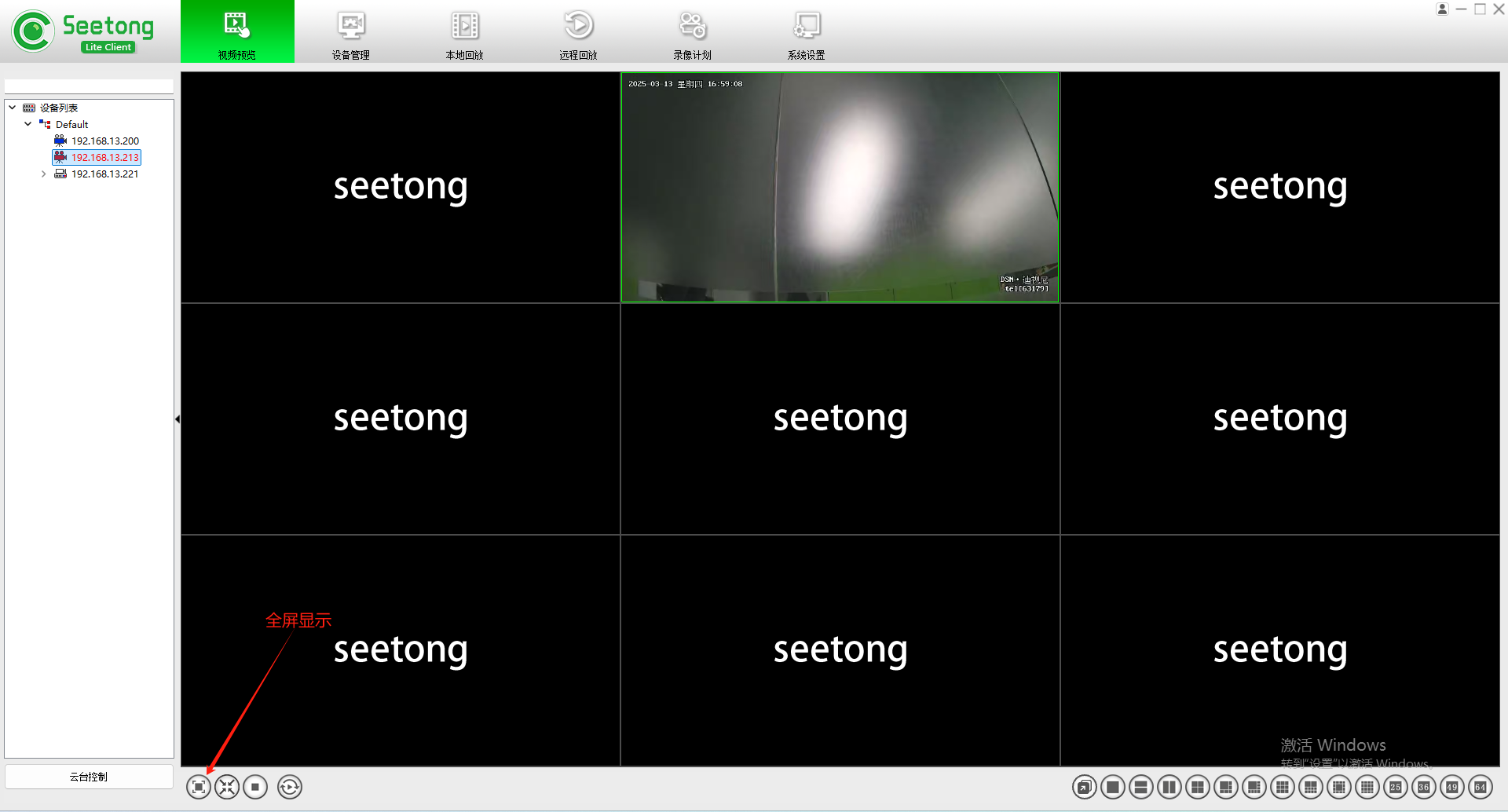
Task: Start the cyclic playback tour
Action: 290,787
